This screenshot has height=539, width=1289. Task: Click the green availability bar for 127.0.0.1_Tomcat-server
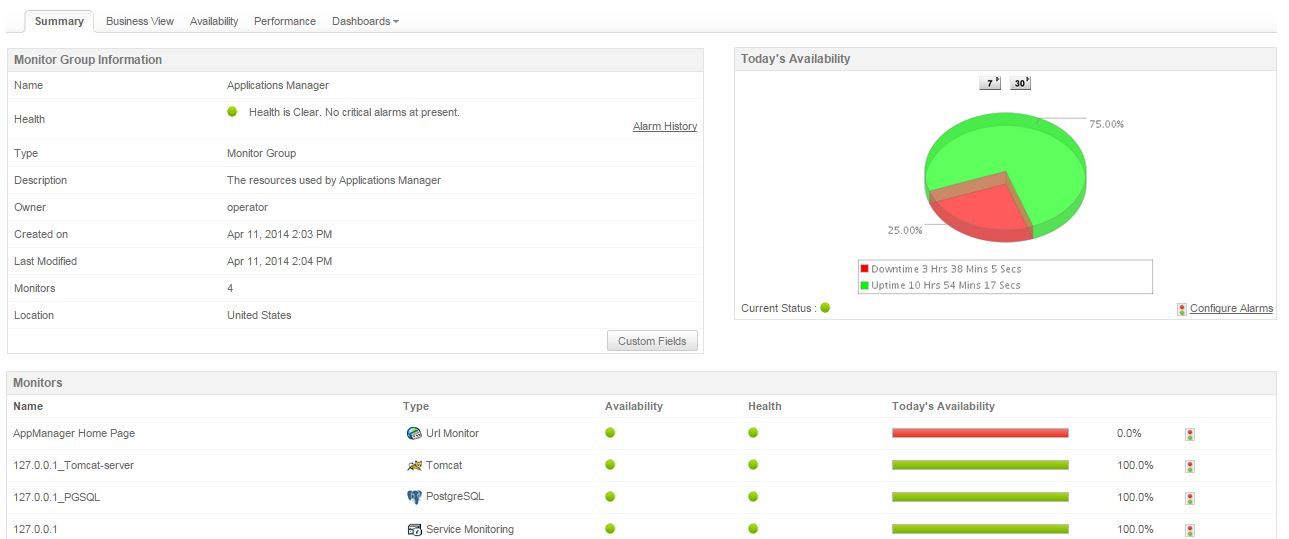point(980,465)
